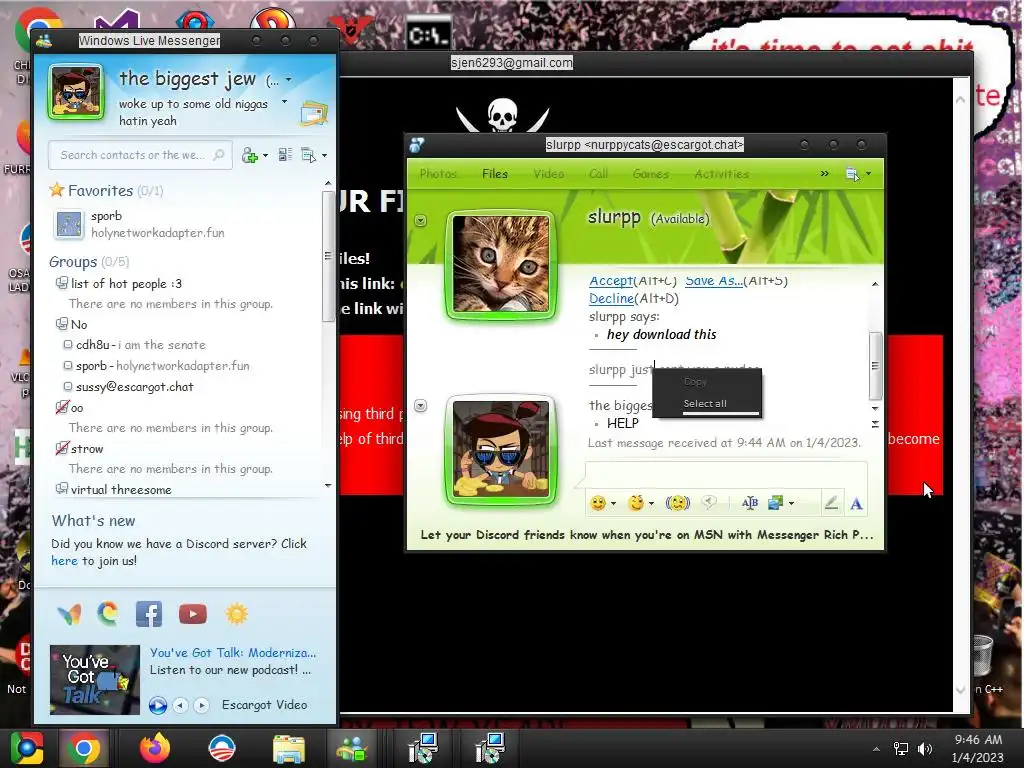Switch to handwriting pen mode

tap(831, 503)
